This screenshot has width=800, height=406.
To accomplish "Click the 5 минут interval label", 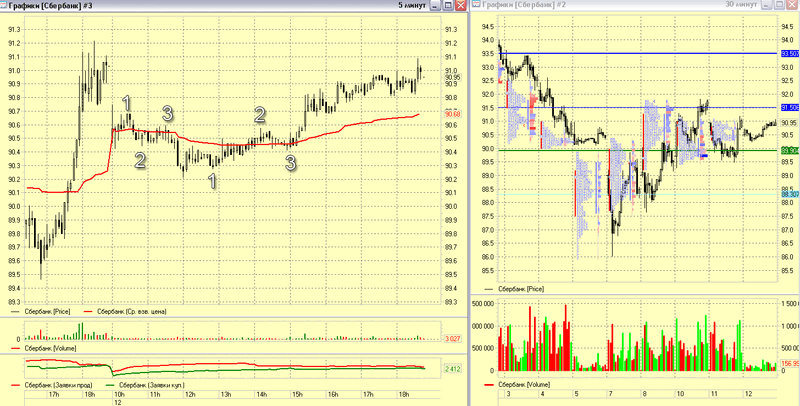I will [412, 5].
